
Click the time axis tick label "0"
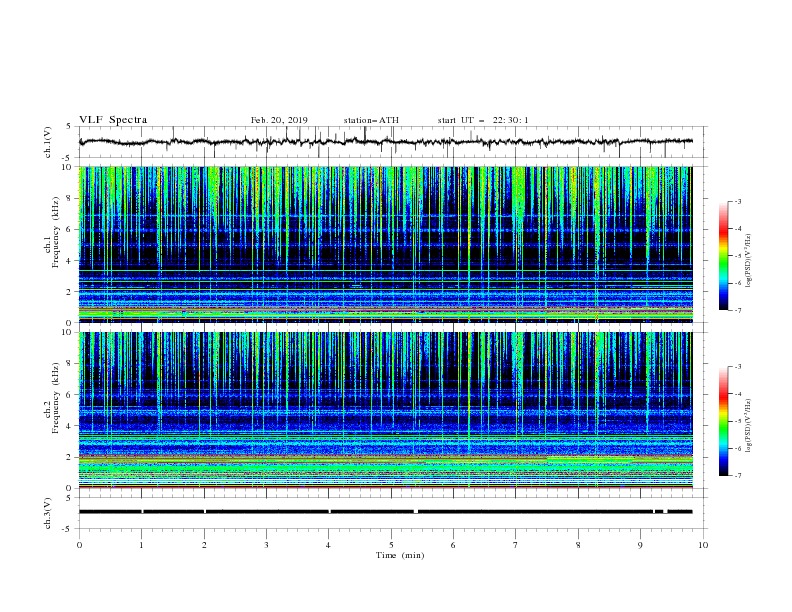pyautogui.click(x=79, y=545)
